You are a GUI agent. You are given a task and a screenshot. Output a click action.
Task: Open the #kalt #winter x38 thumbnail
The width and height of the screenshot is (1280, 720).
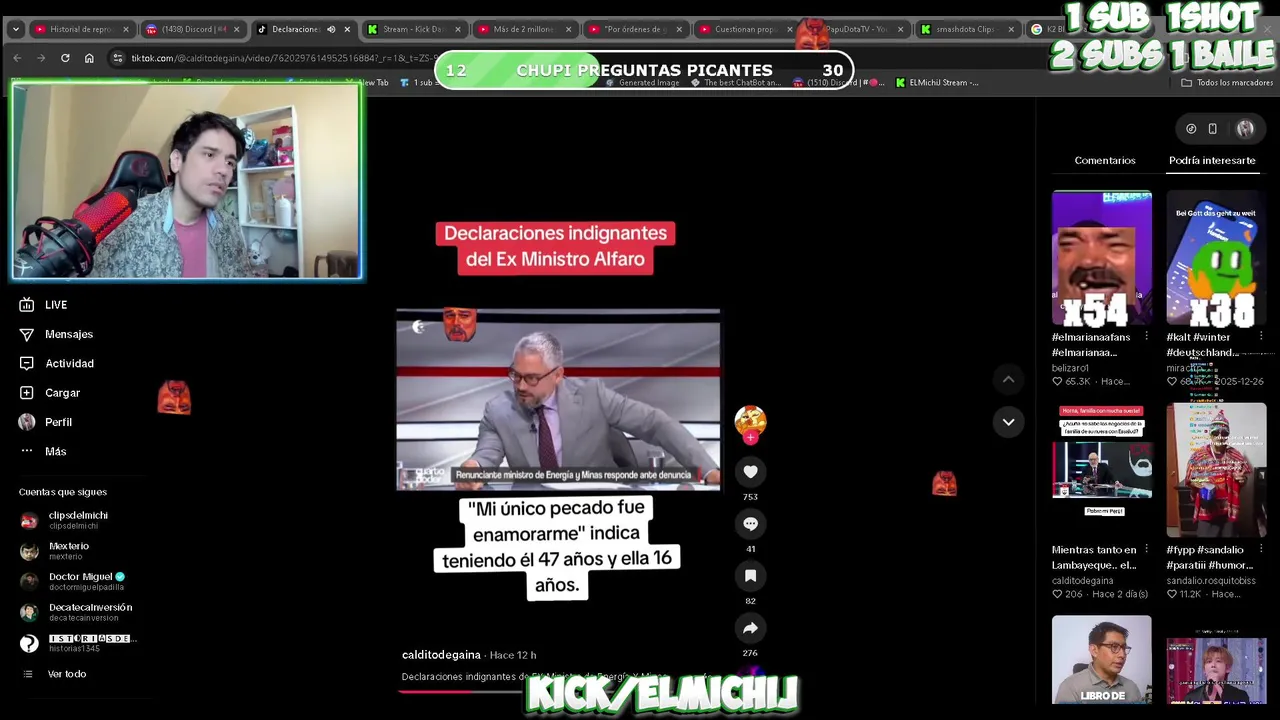1216,258
